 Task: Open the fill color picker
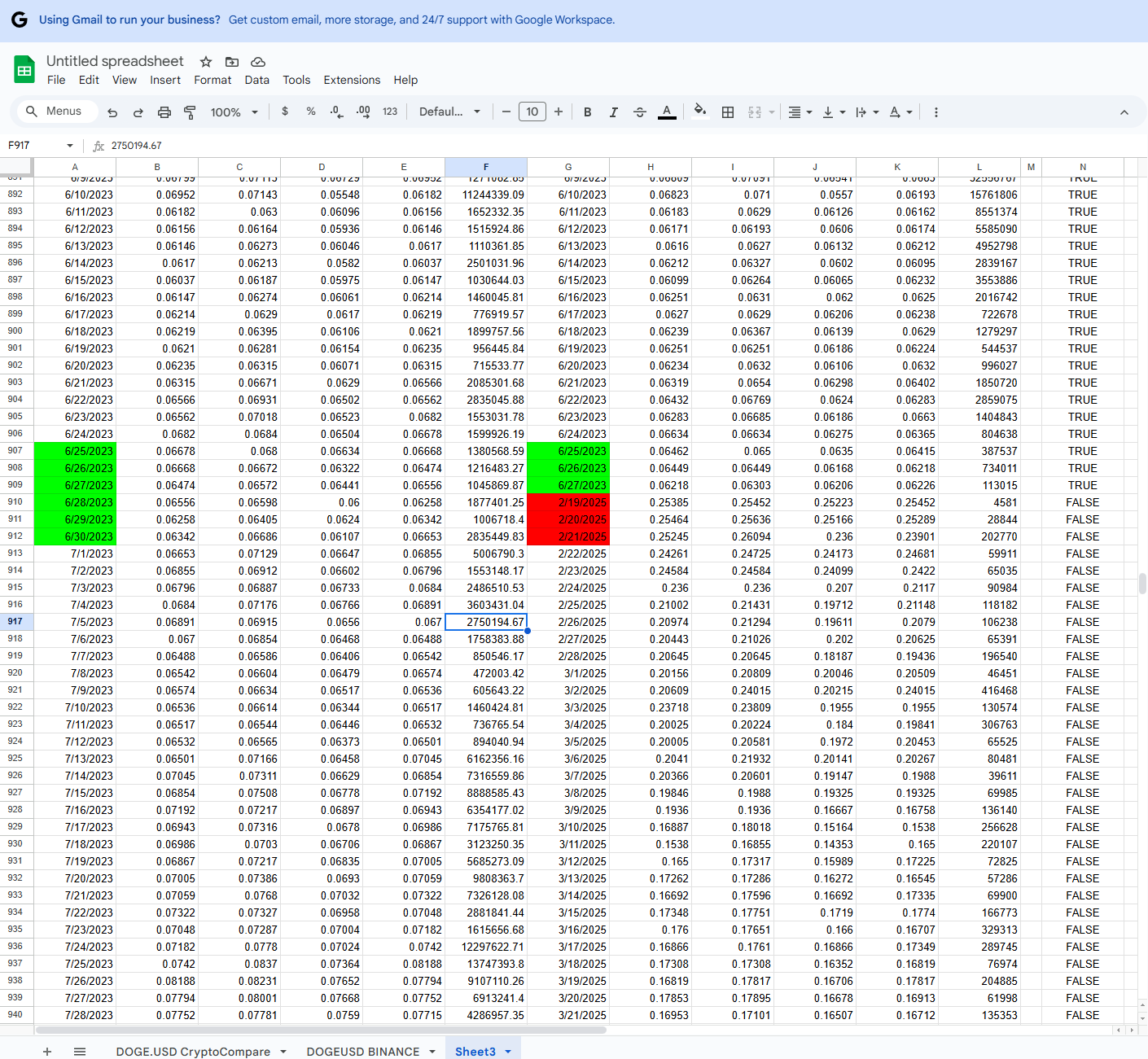(699, 112)
